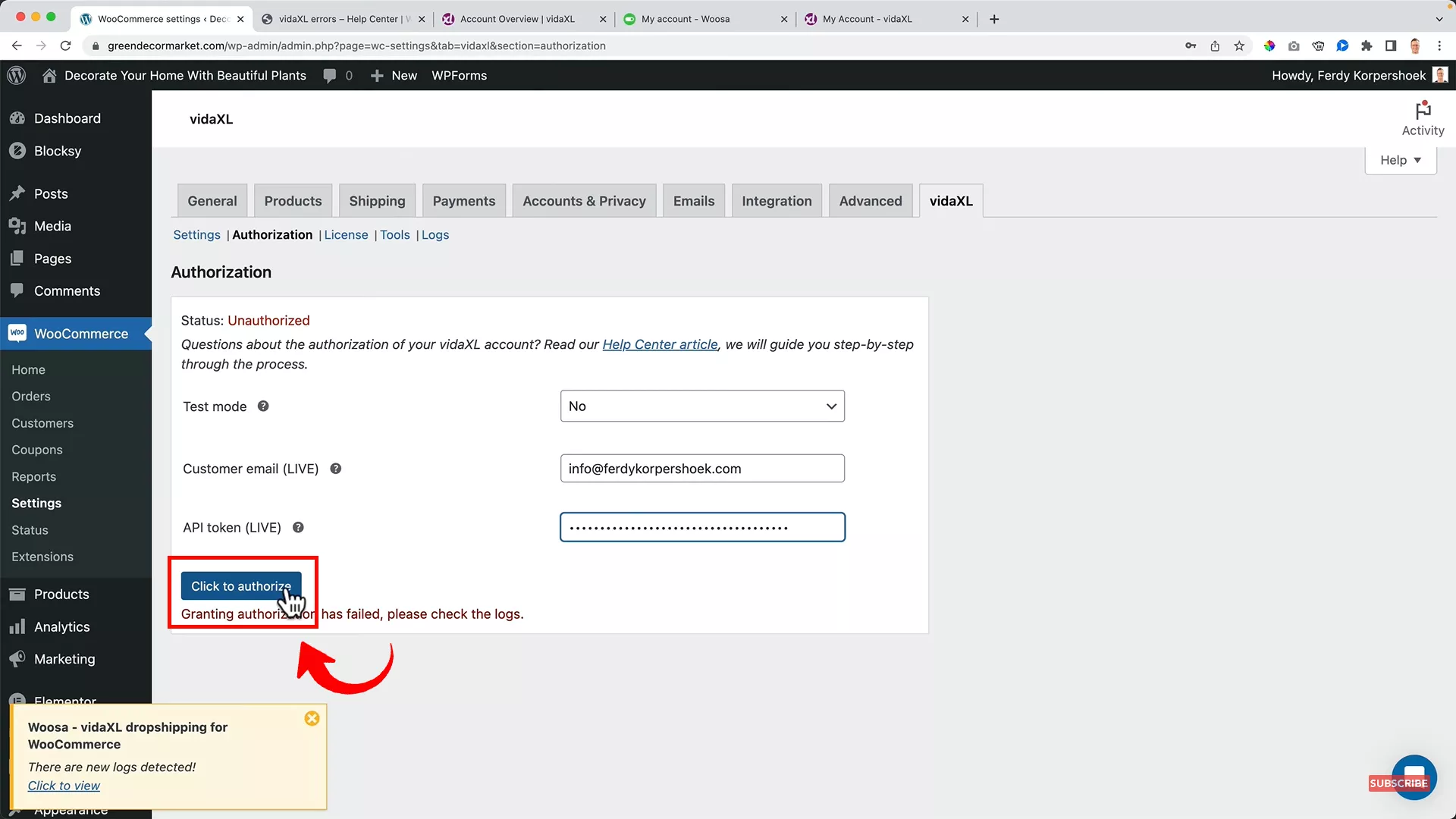Select the Media icon in the sidebar
The height and width of the screenshot is (819, 1456).
[x=18, y=225]
